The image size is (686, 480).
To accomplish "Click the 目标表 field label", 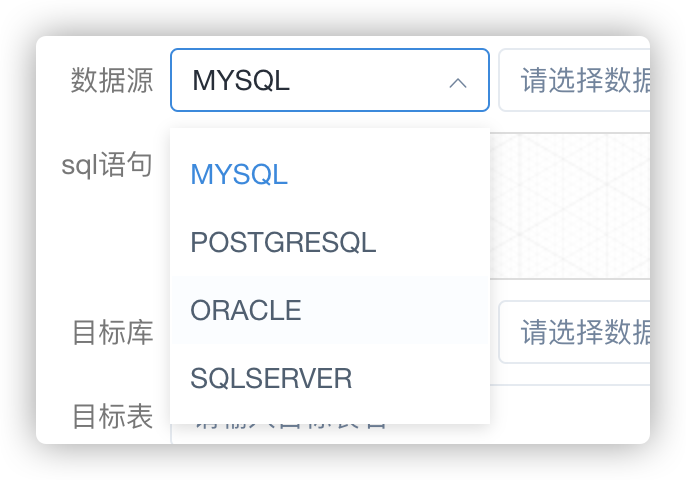I will click(112, 416).
